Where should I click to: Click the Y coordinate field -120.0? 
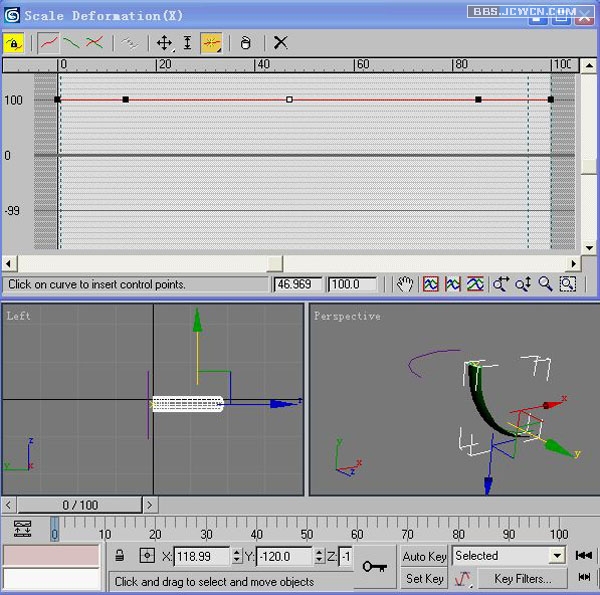tap(284, 556)
